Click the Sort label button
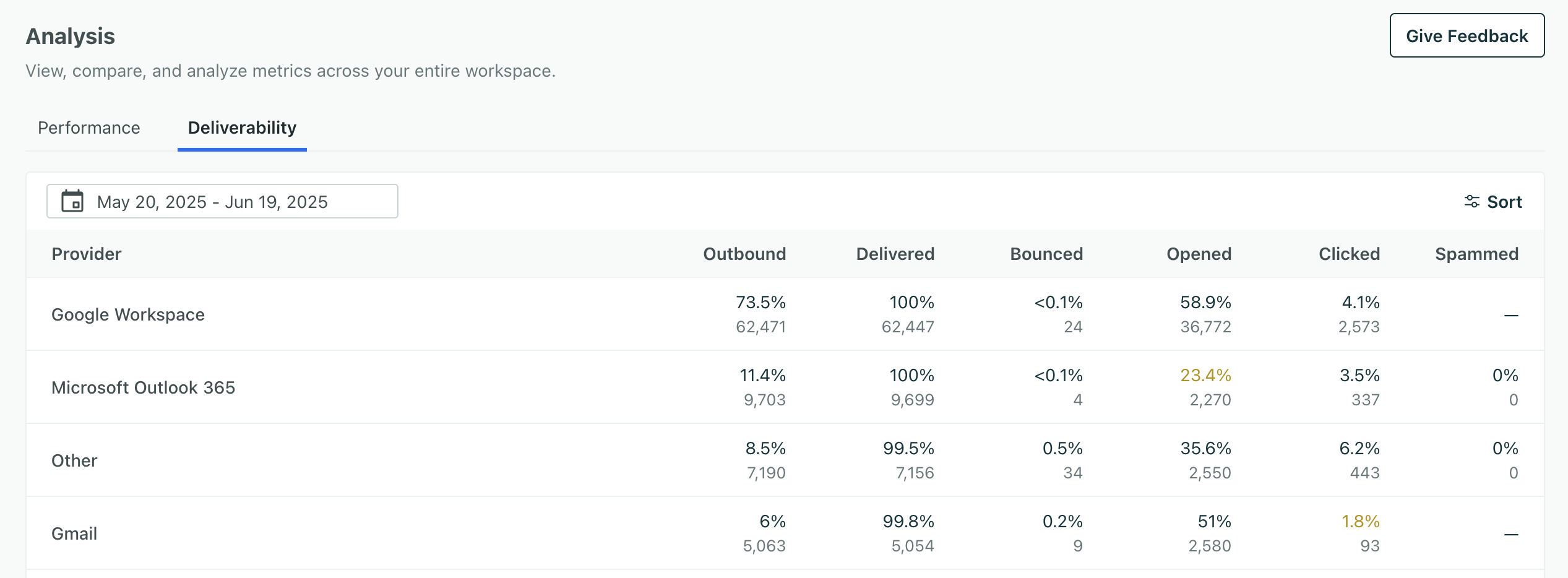 point(1504,202)
